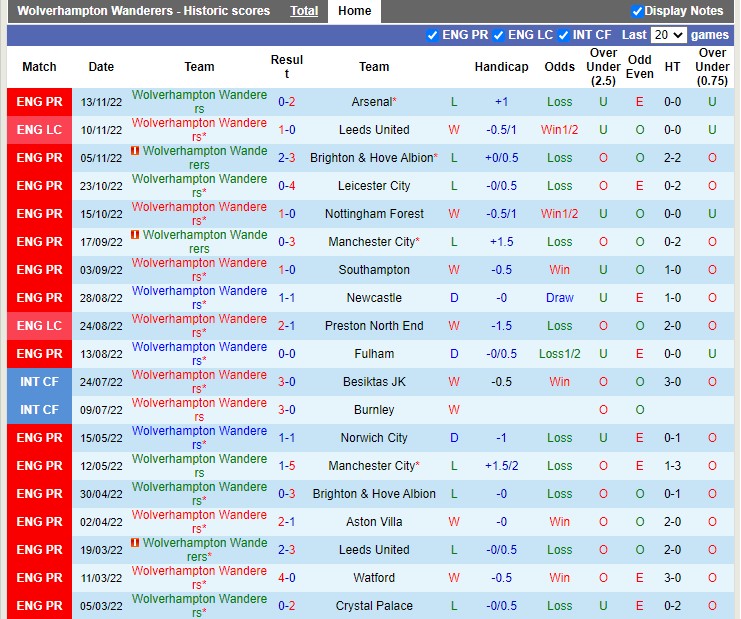This screenshot has height=619, width=741.
Task: Click the HT column header
Action: pyautogui.click(x=672, y=67)
